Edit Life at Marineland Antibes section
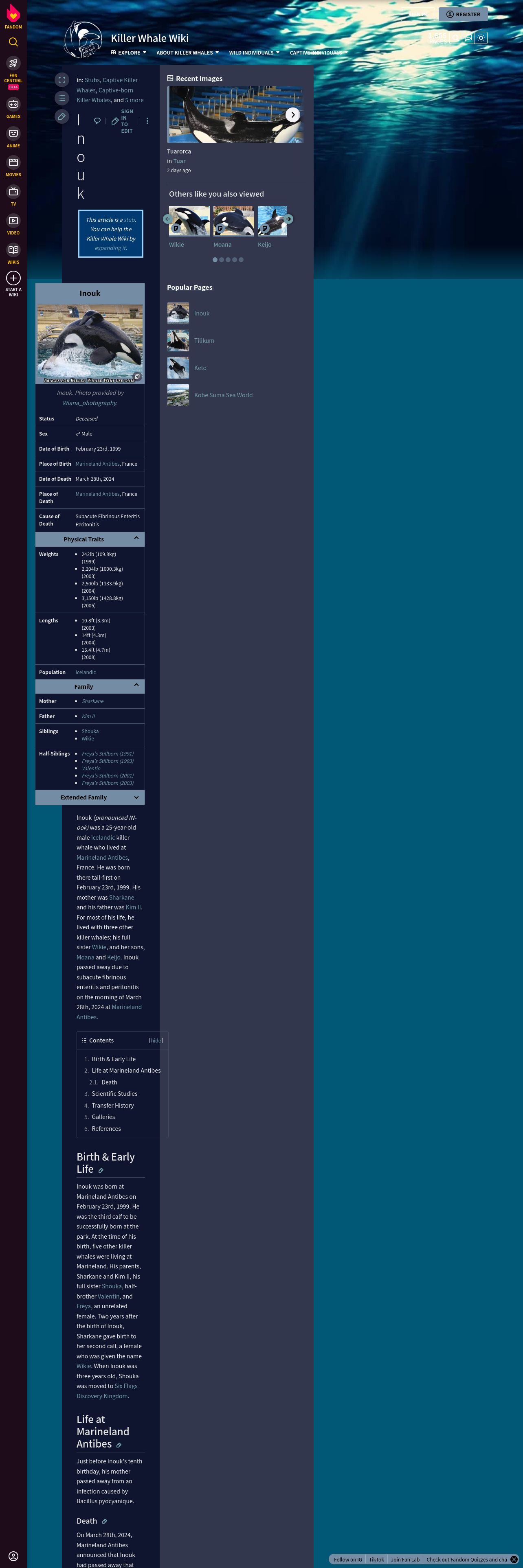Viewport: 523px width, 1568px height. [119, 1444]
